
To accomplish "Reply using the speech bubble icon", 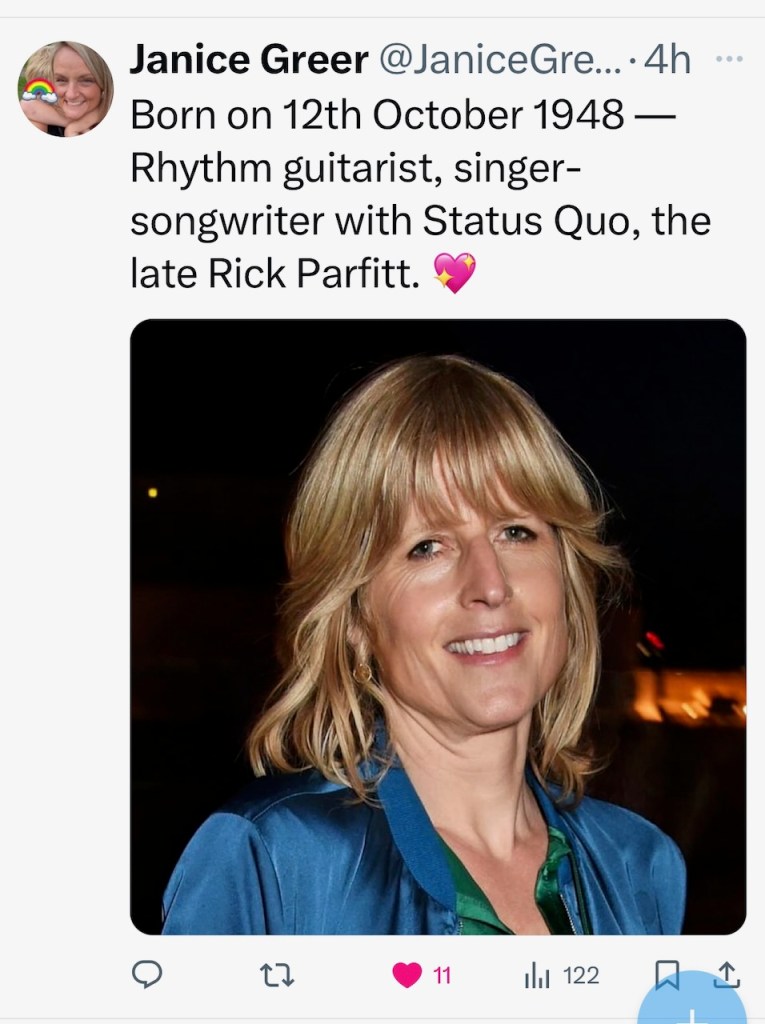I will click(x=147, y=975).
